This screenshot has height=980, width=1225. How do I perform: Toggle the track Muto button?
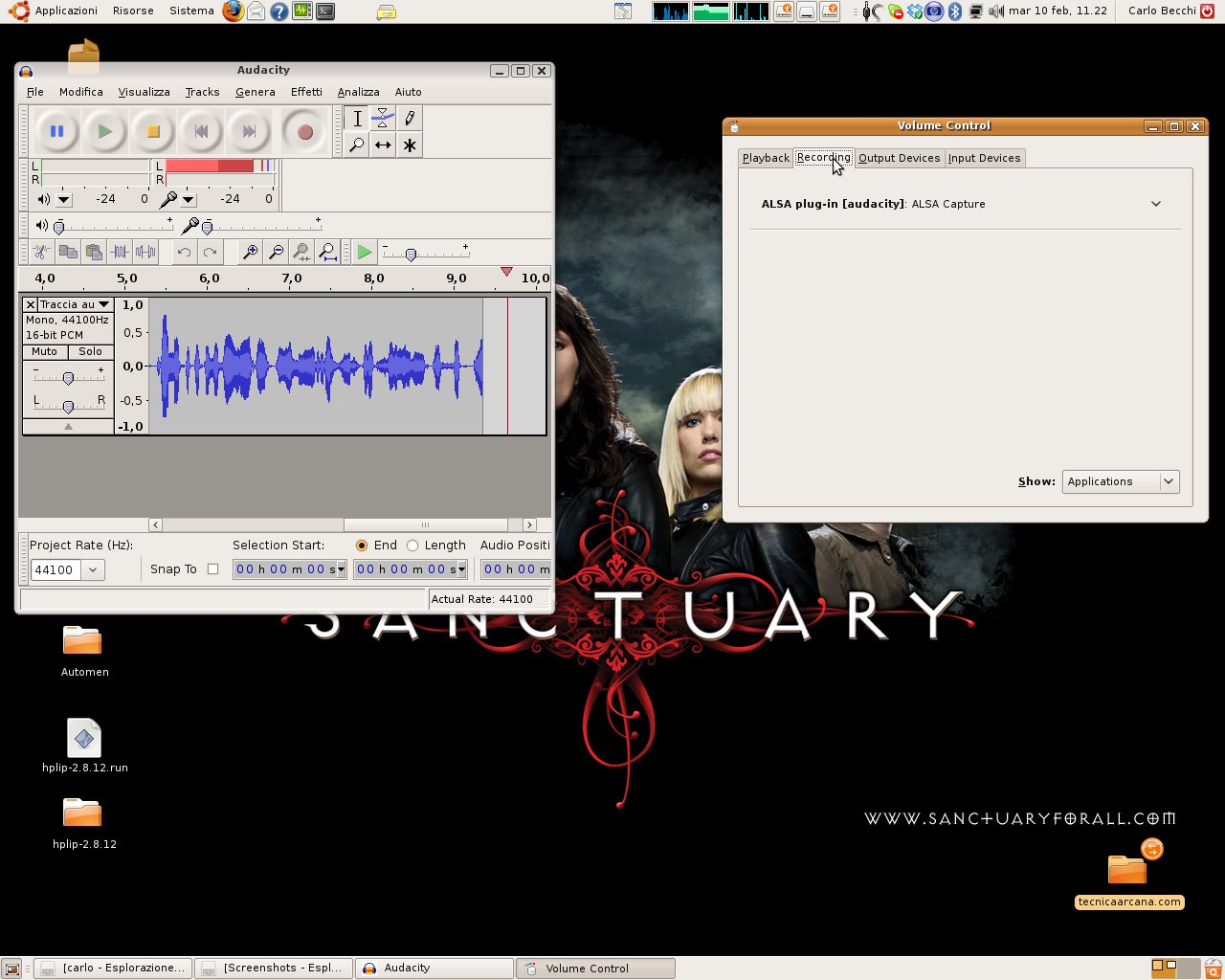[x=45, y=352]
